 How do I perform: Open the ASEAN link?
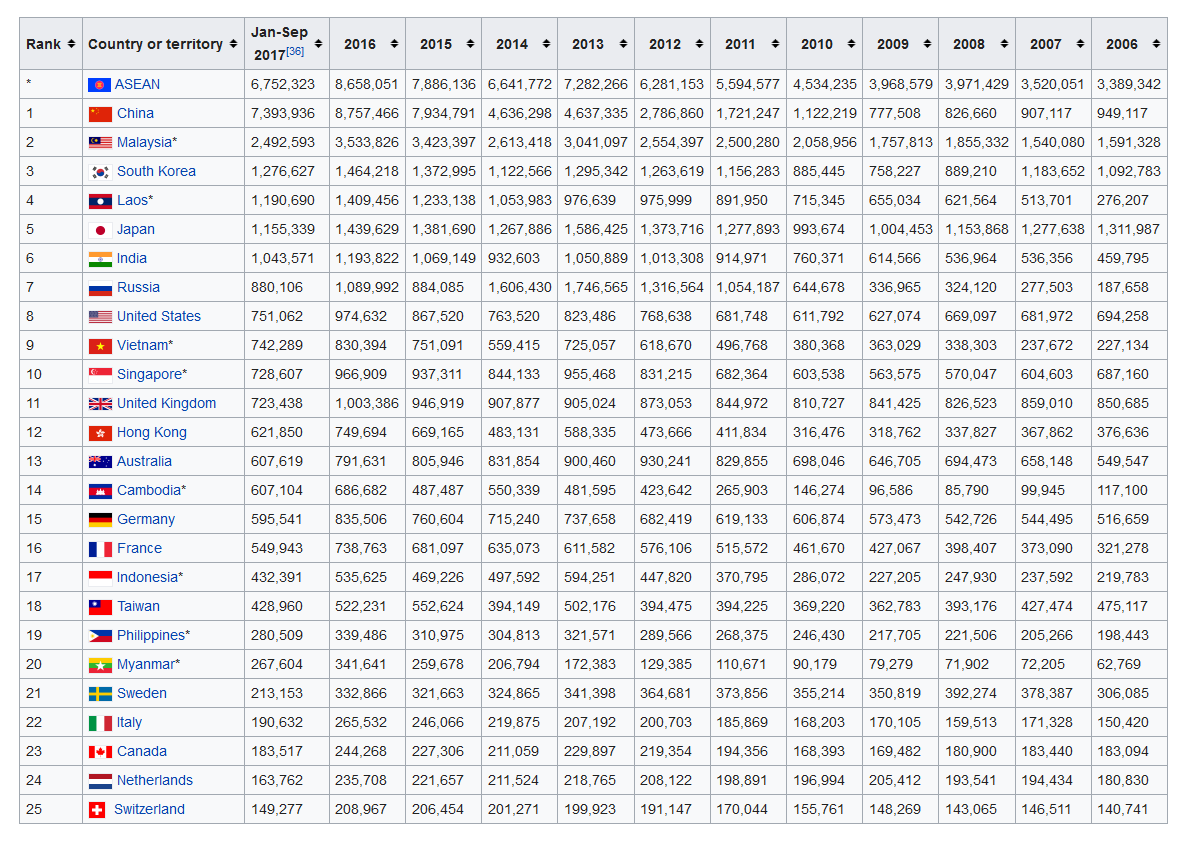(x=137, y=85)
